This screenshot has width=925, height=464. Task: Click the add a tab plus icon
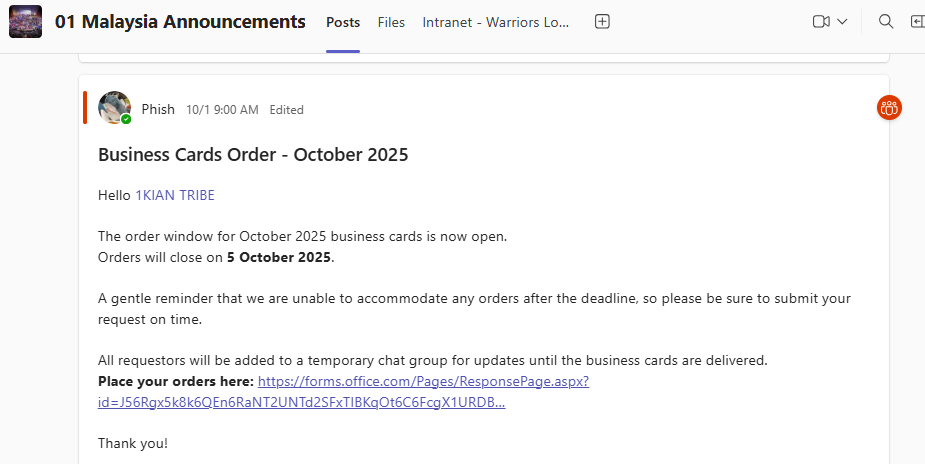point(602,22)
